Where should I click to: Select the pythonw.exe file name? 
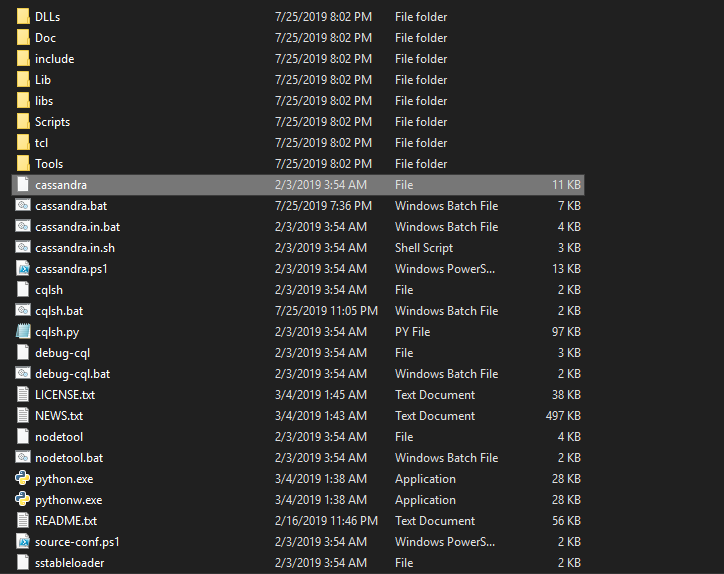click(x=69, y=500)
